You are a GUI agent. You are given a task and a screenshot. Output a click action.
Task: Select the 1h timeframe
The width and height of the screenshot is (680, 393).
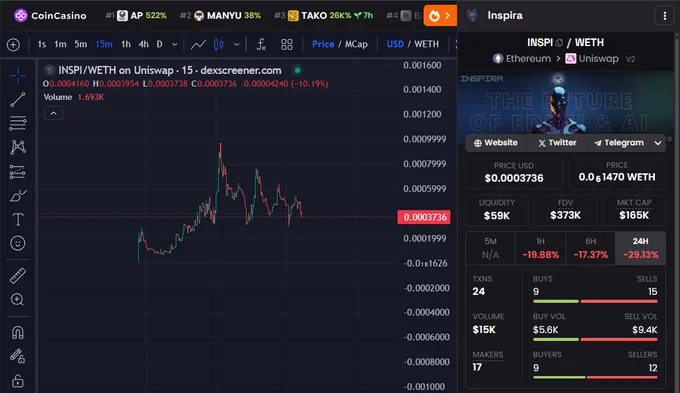click(126, 44)
